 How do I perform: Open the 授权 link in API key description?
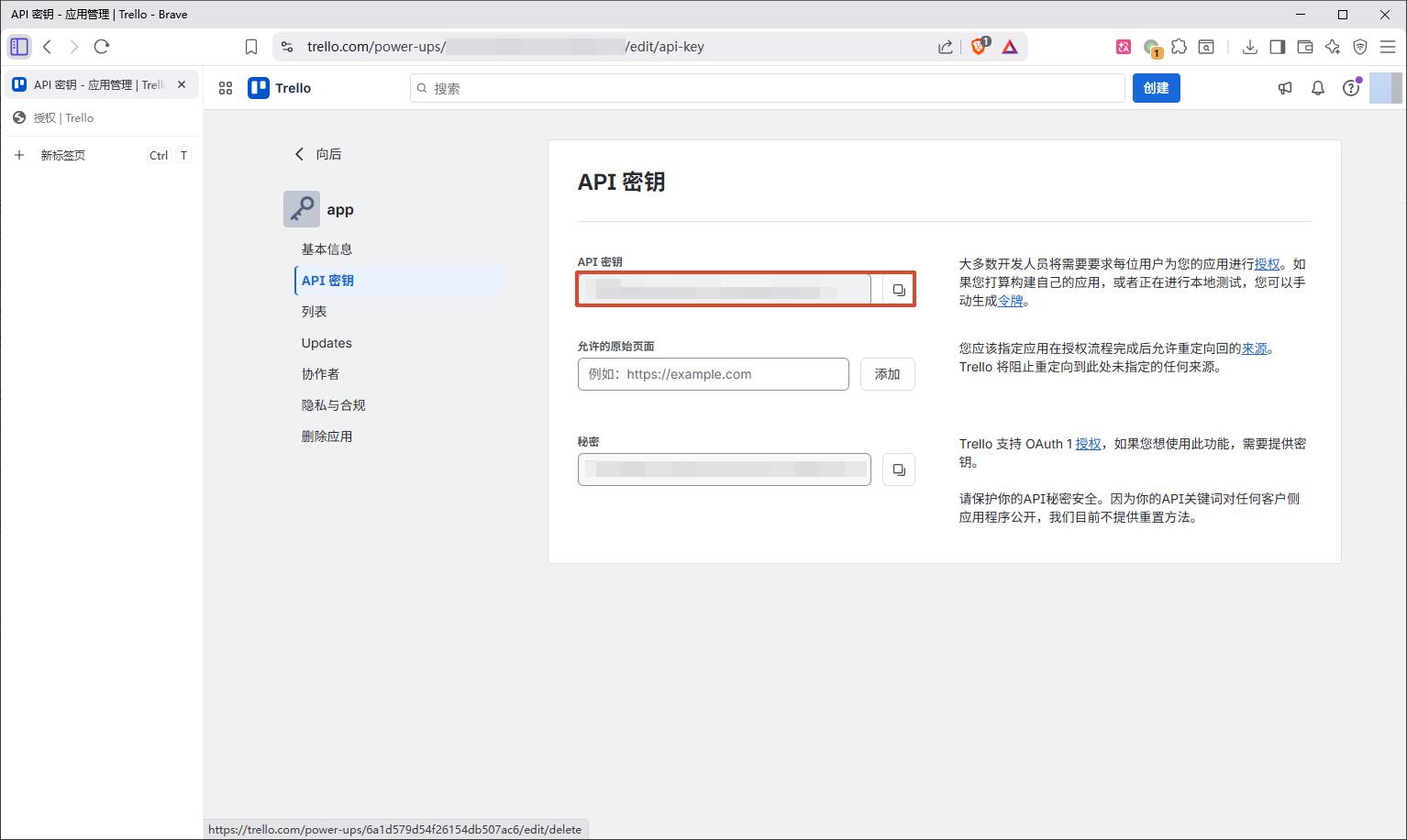1267,264
